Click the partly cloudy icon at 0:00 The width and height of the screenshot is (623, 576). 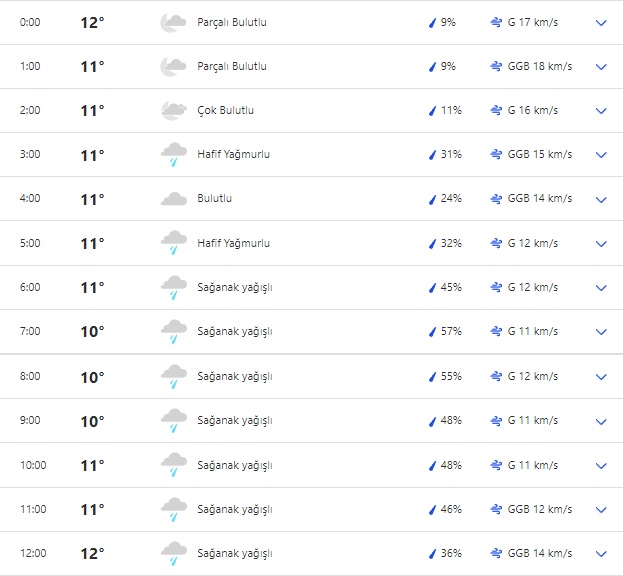click(174, 22)
